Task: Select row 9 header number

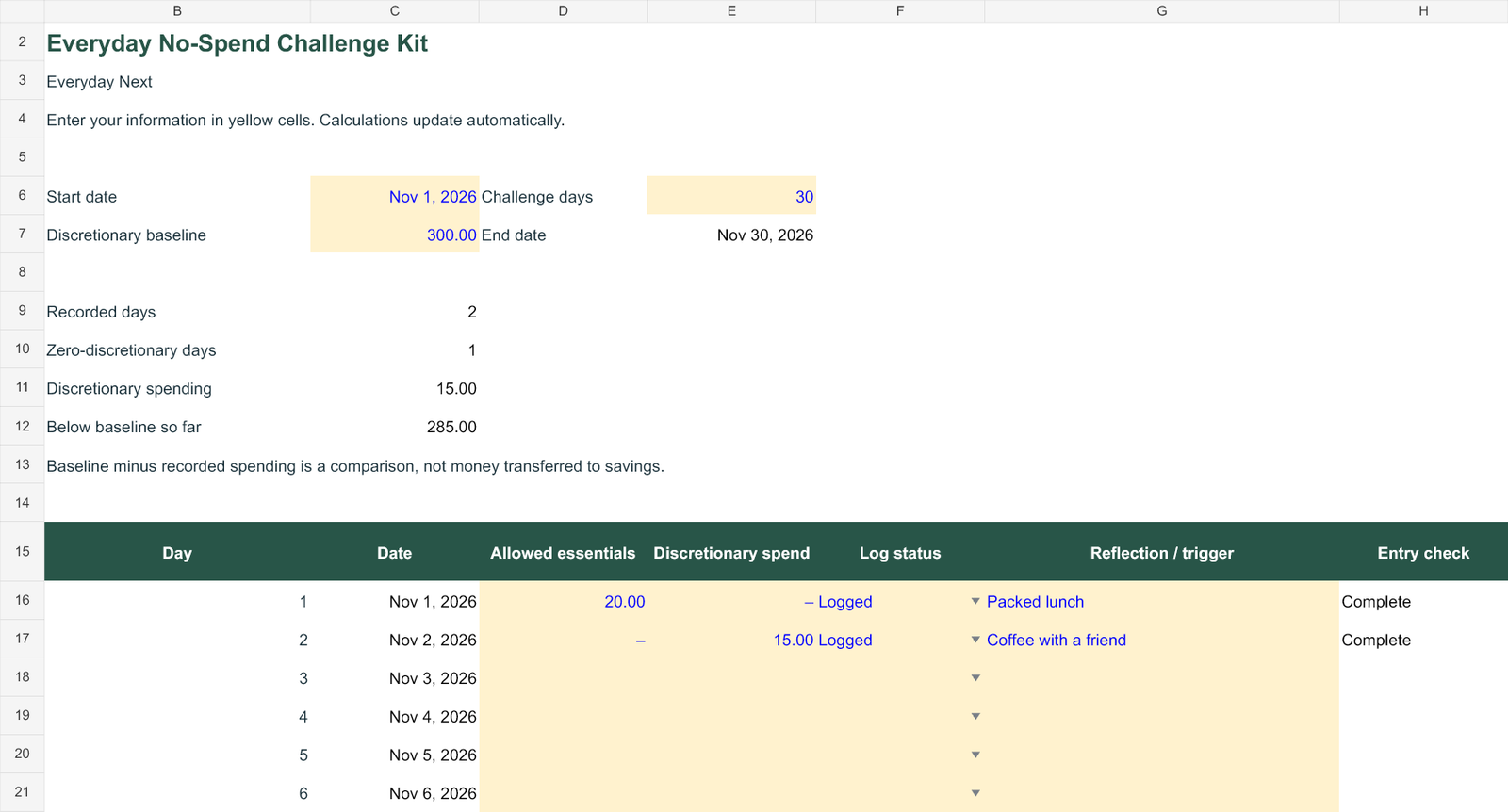Action: (x=23, y=311)
